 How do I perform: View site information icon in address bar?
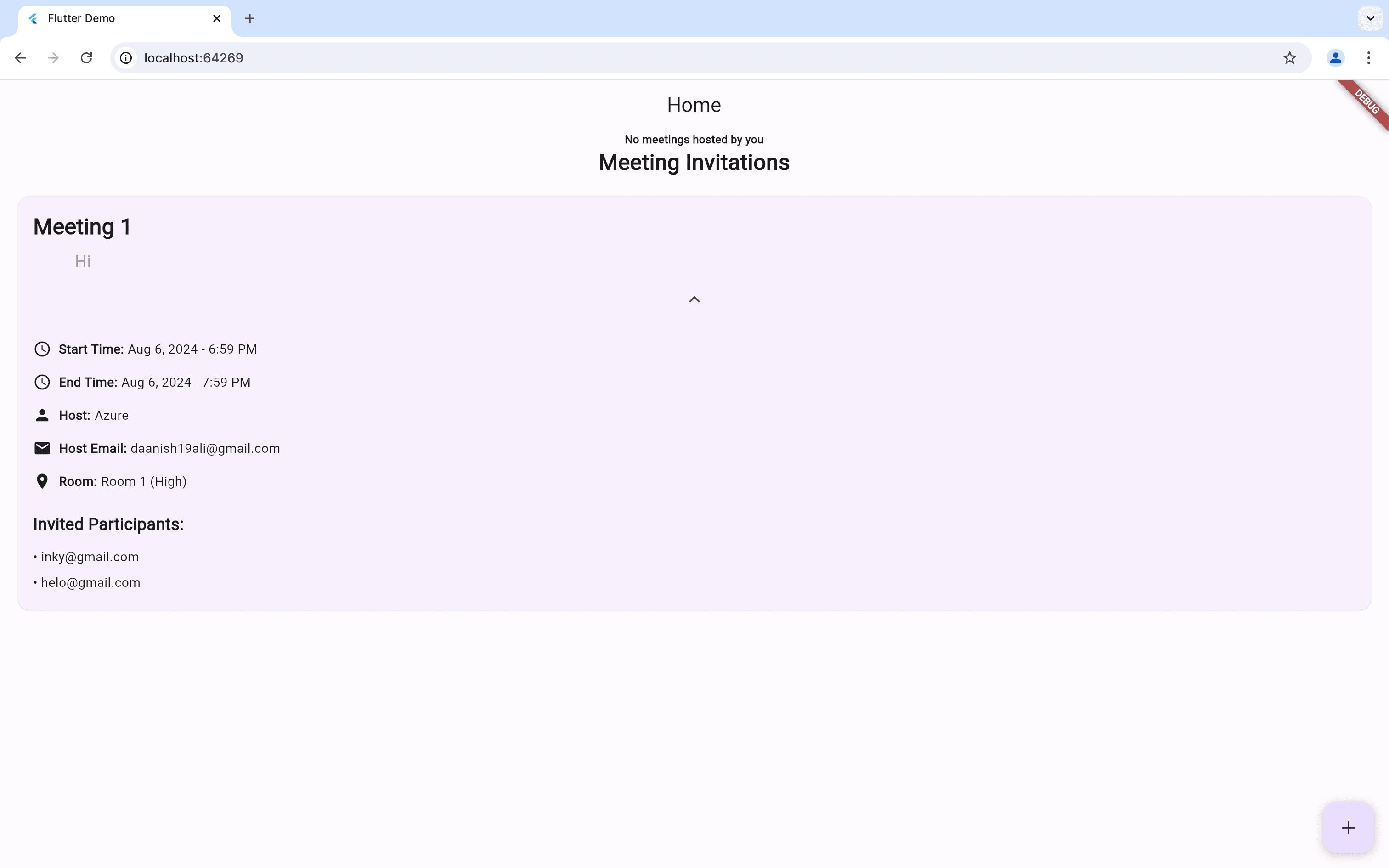coord(126,58)
